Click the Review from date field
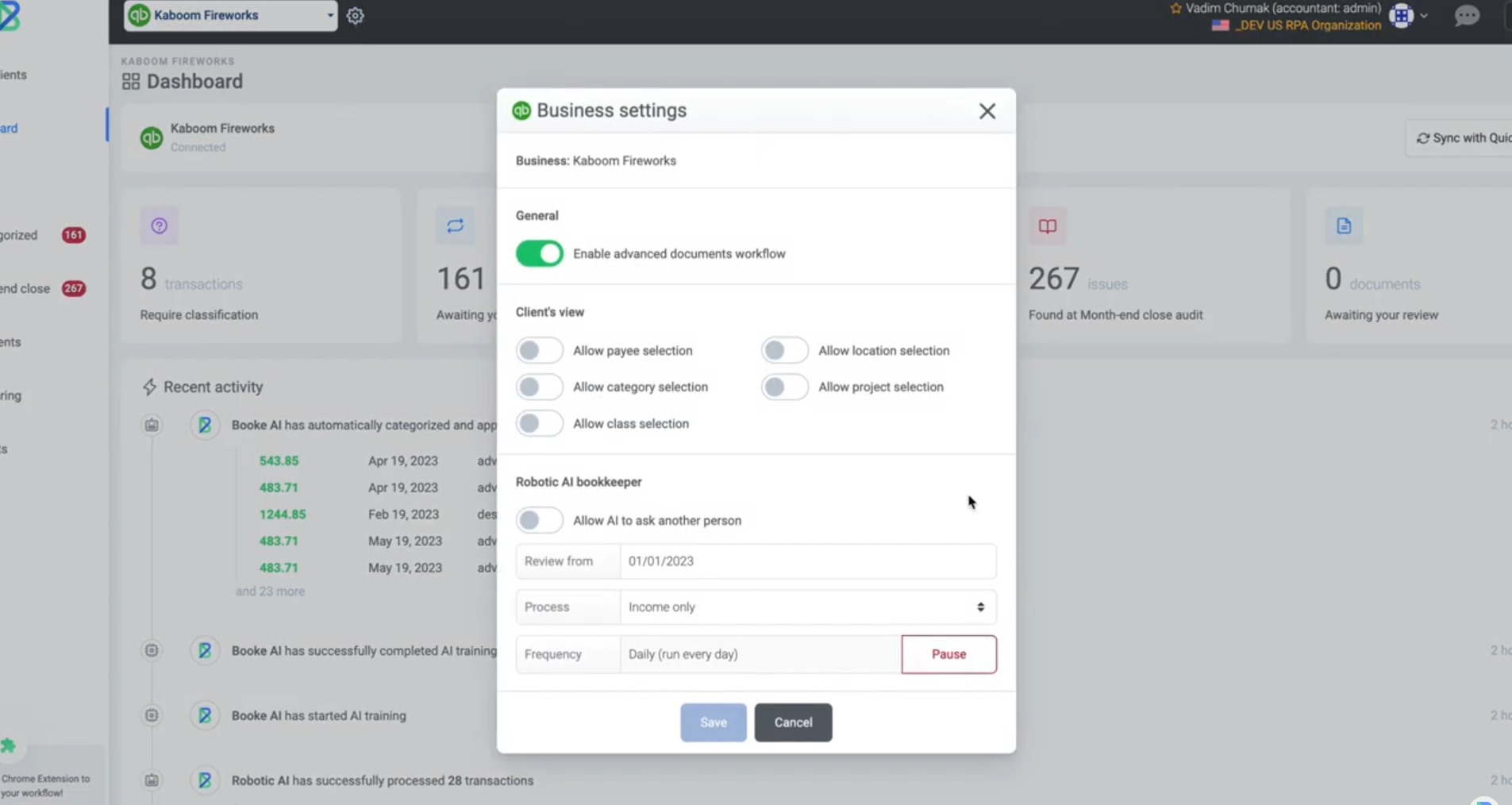This screenshot has height=805, width=1512. [x=807, y=561]
